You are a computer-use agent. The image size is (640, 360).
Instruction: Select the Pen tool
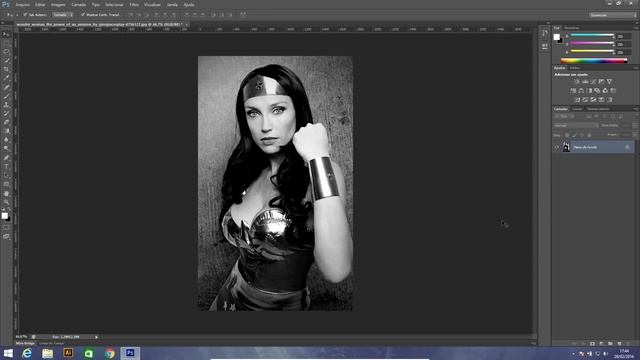(6, 158)
